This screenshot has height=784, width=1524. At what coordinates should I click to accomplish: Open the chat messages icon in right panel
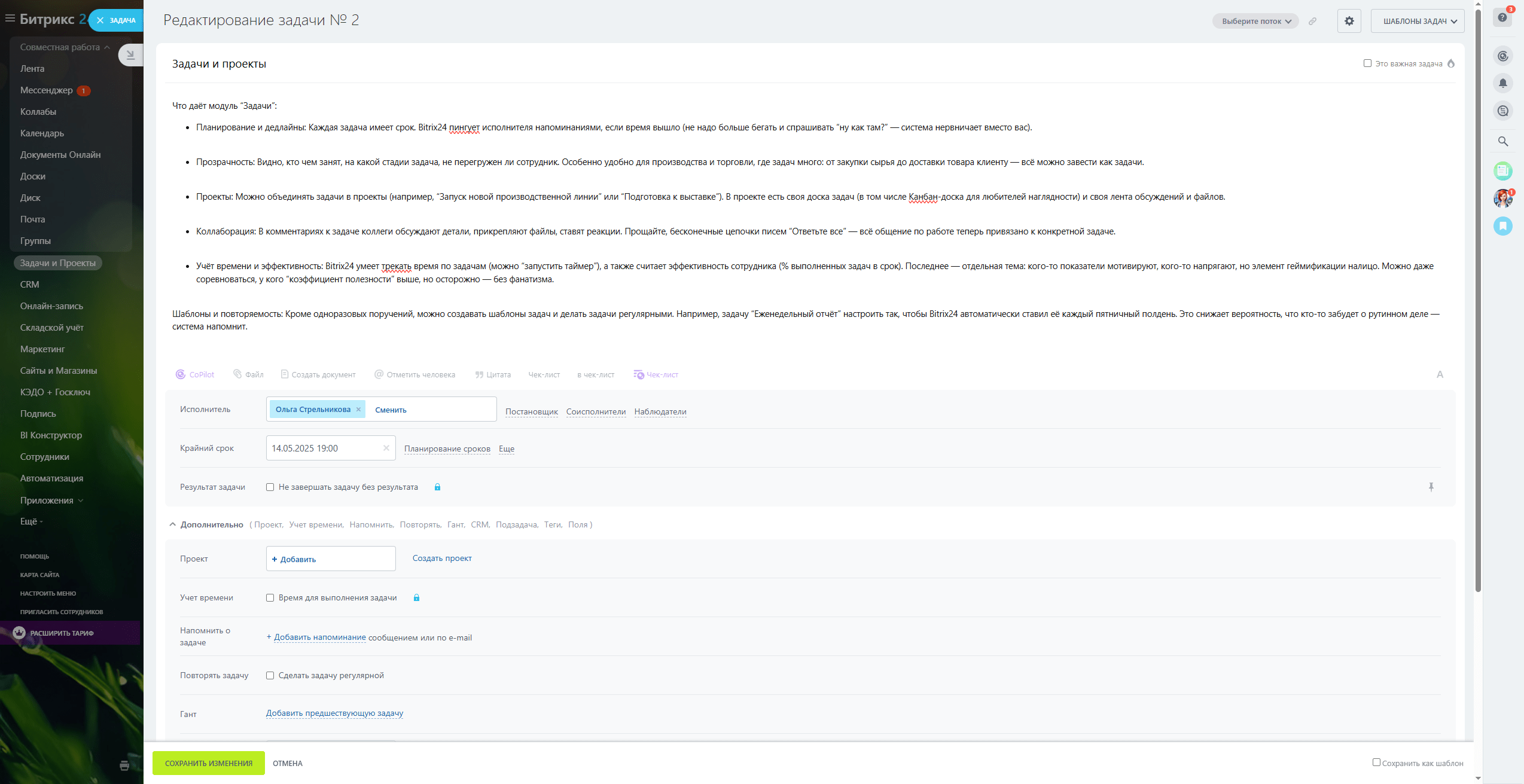click(x=1503, y=111)
